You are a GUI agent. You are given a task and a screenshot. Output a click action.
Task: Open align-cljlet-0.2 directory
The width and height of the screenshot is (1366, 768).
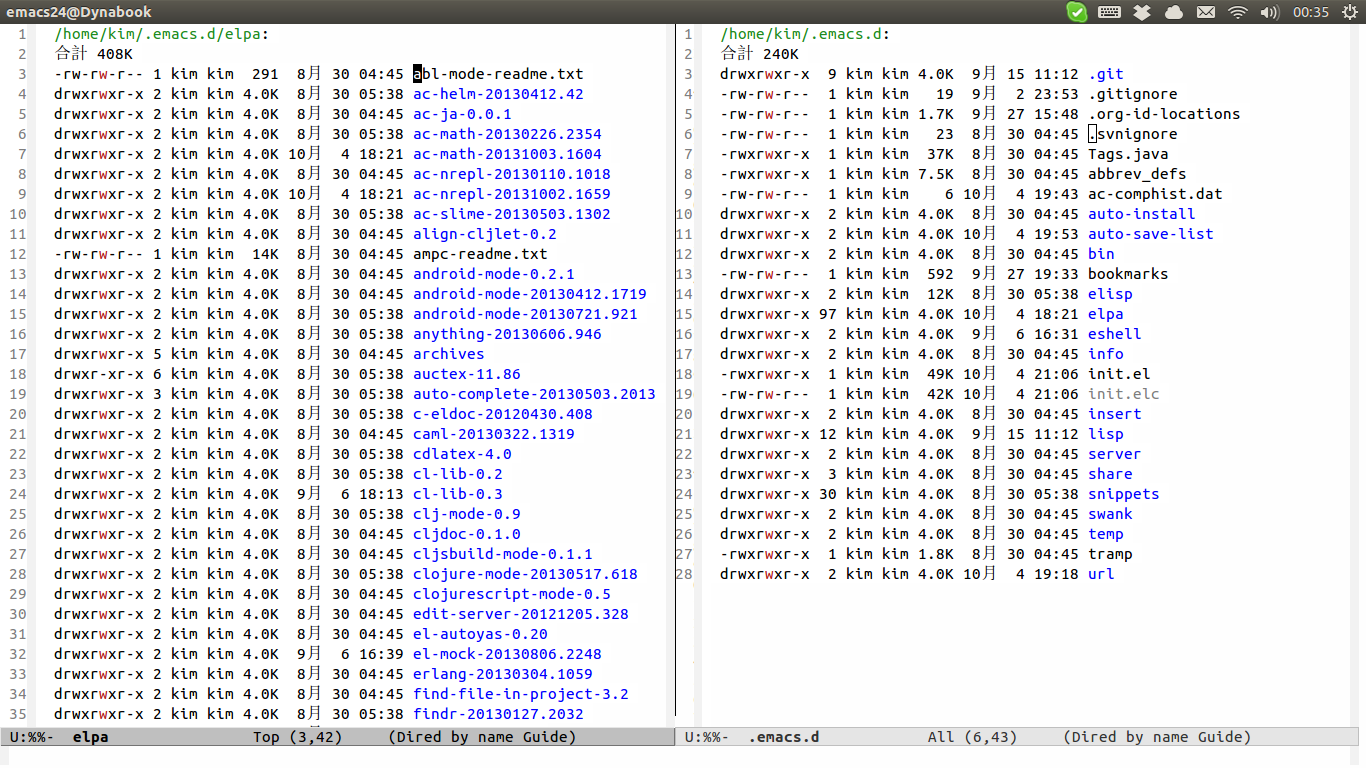point(485,234)
